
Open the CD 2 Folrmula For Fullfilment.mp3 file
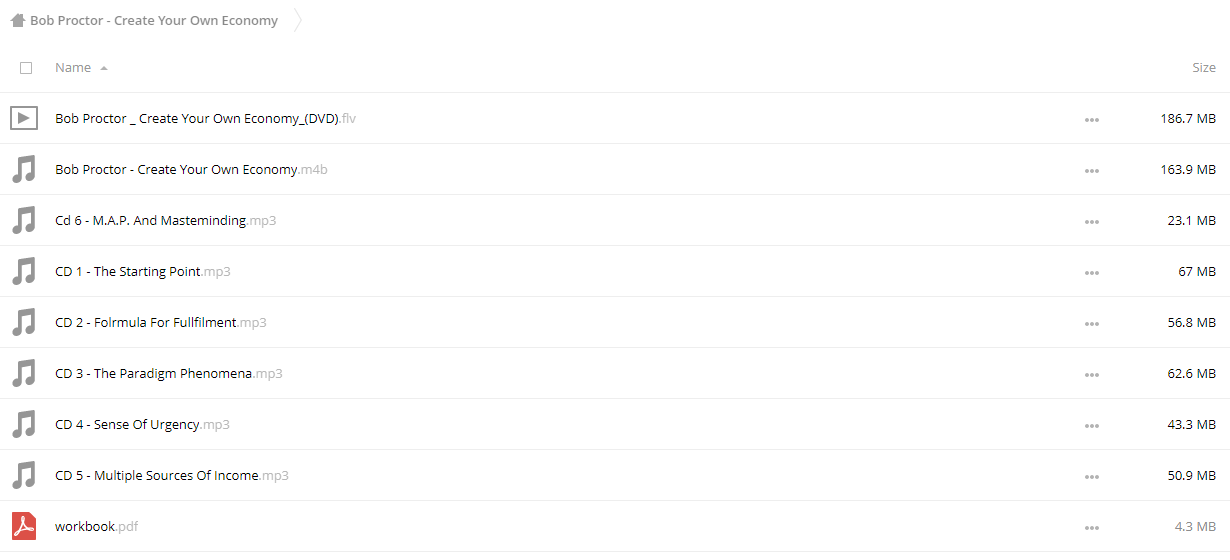160,322
